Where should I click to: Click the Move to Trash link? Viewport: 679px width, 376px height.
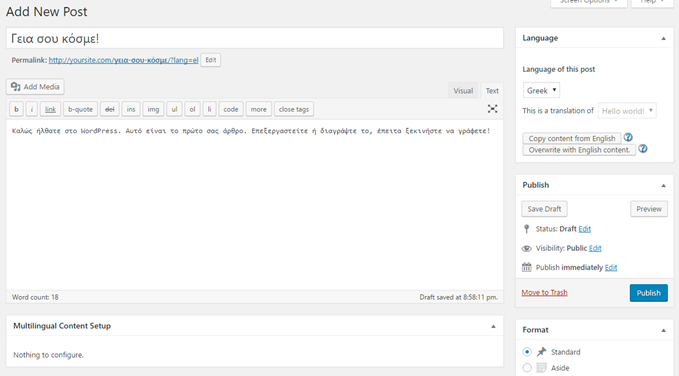(x=544, y=292)
